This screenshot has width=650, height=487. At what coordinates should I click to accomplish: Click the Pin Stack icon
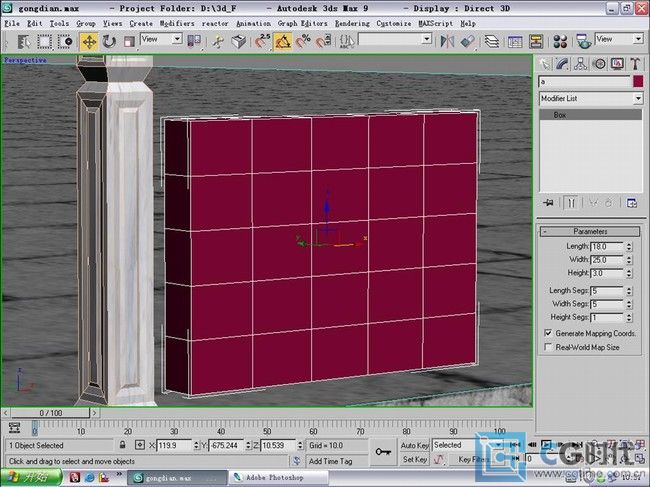548,203
